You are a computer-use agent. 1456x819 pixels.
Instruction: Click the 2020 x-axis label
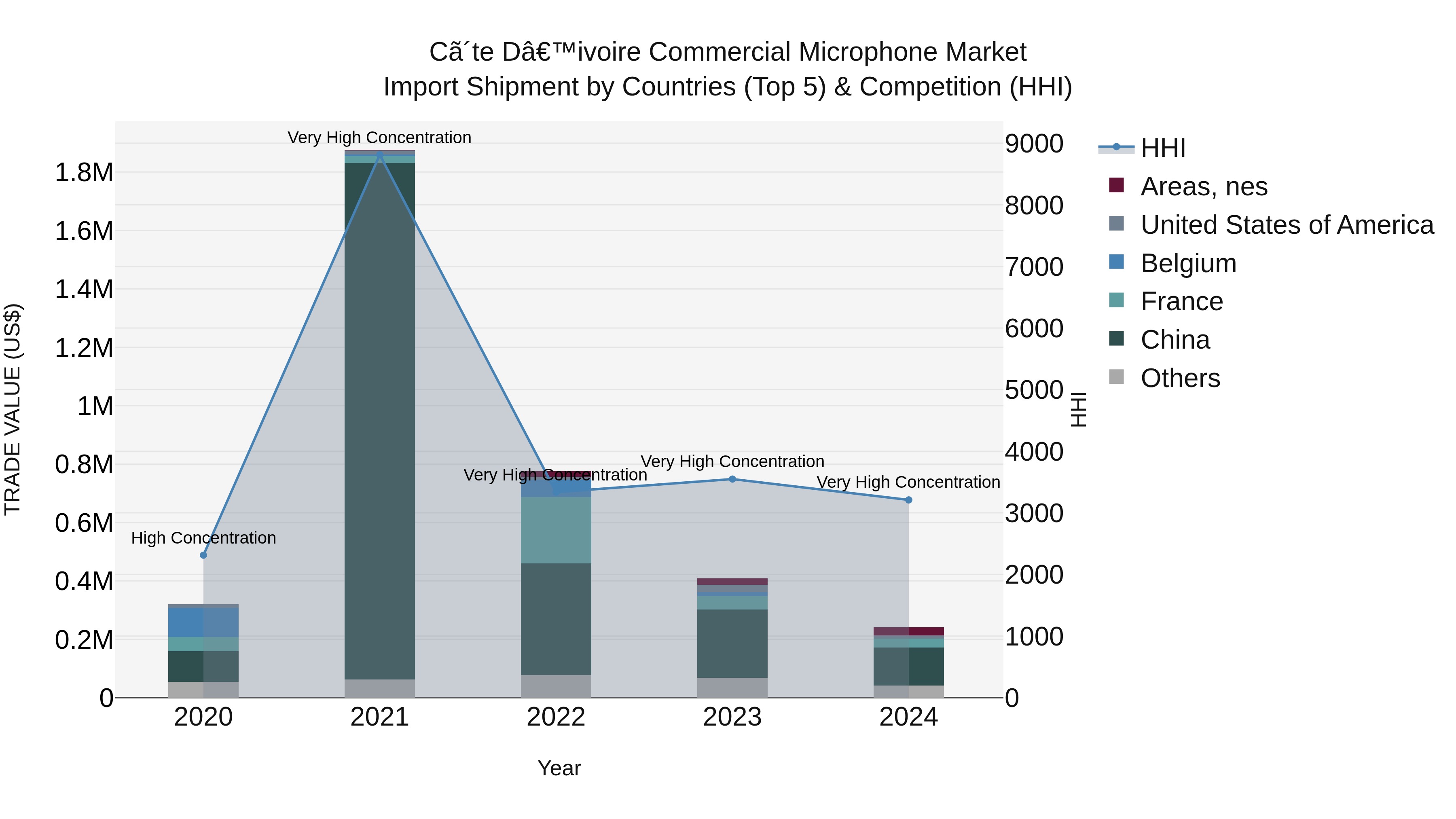[203, 717]
